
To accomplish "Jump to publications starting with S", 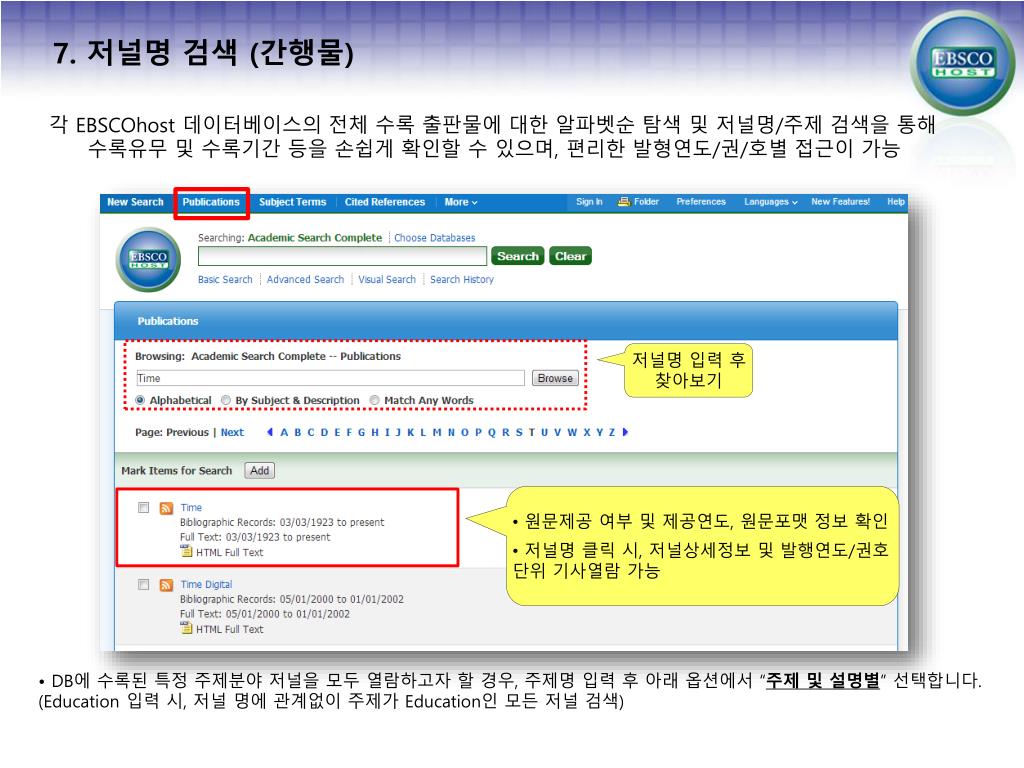I will pyautogui.click(x=519, y=432).
